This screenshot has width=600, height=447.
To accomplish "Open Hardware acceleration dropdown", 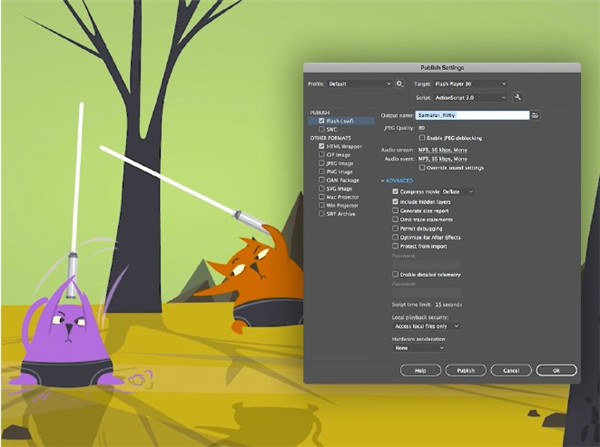I will click(419, 348).
